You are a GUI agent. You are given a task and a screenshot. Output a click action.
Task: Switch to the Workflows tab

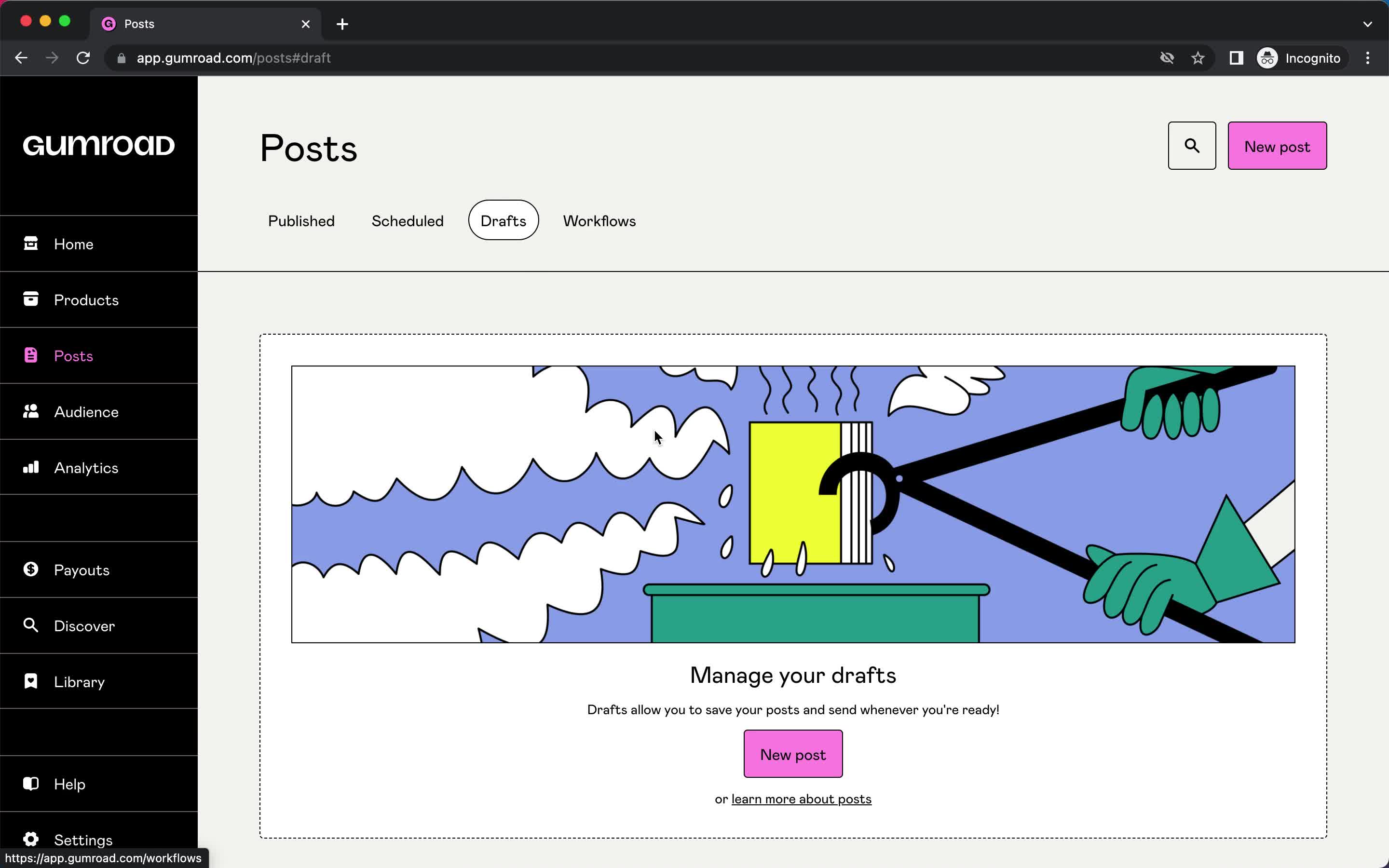tap(598, 220)
